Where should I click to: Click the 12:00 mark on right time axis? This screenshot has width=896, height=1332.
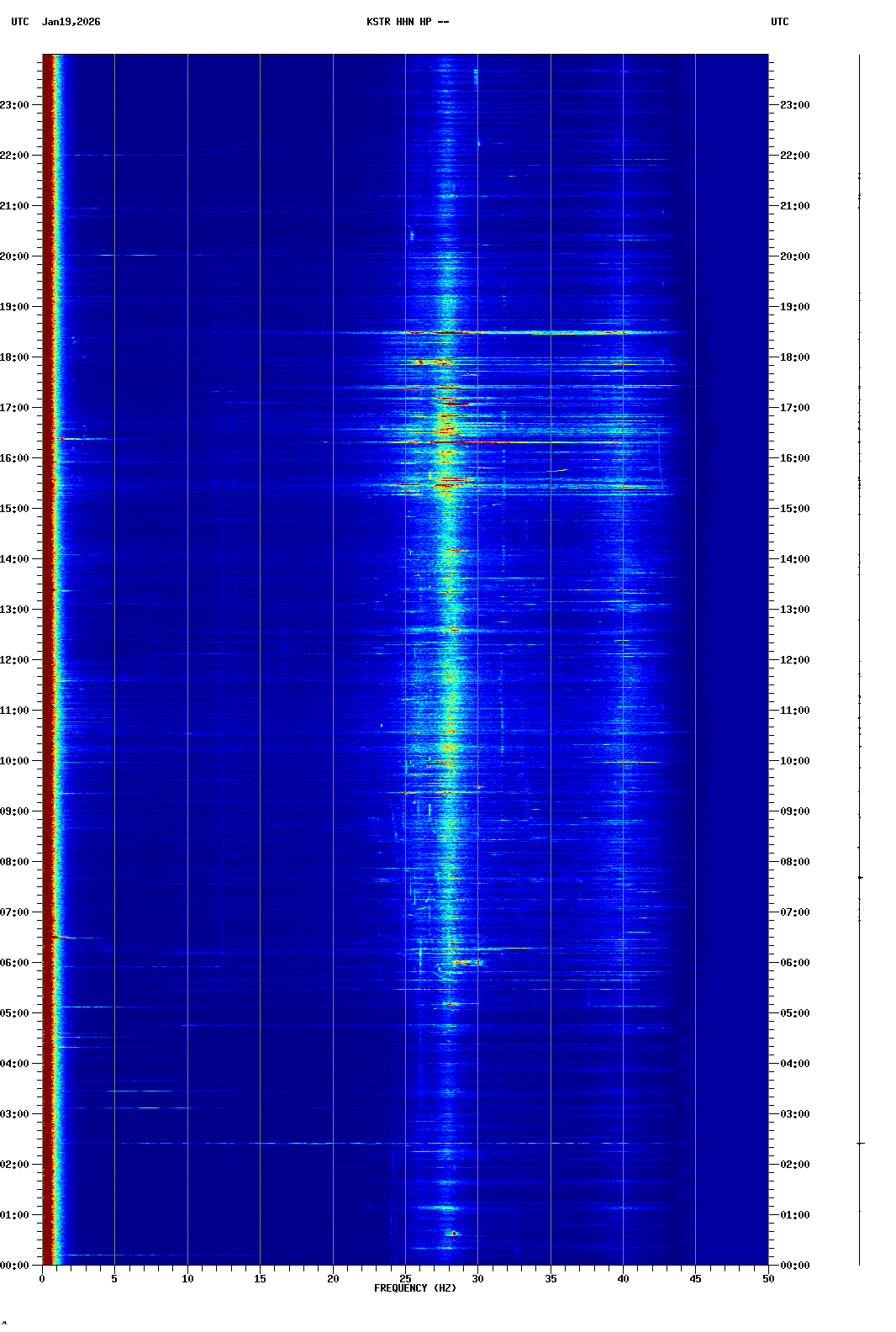pos(794,660)
